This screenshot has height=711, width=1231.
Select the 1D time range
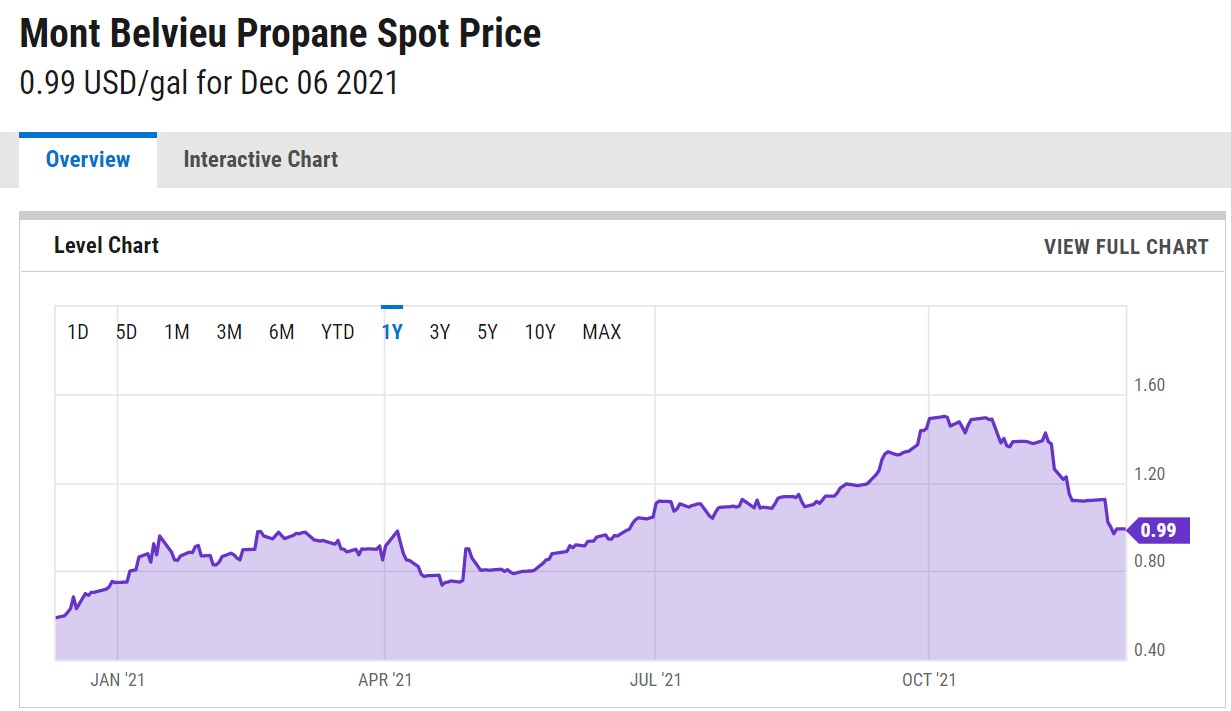(78, 332)
